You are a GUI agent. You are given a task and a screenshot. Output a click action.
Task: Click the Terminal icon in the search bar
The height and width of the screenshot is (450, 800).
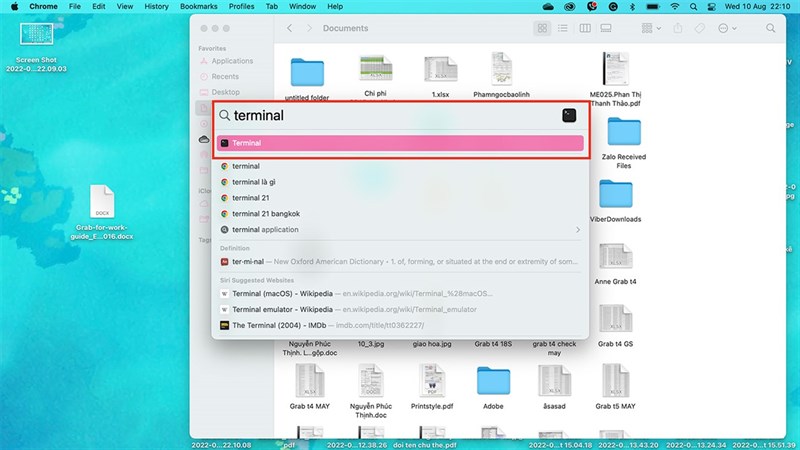[x=569, y=115]
